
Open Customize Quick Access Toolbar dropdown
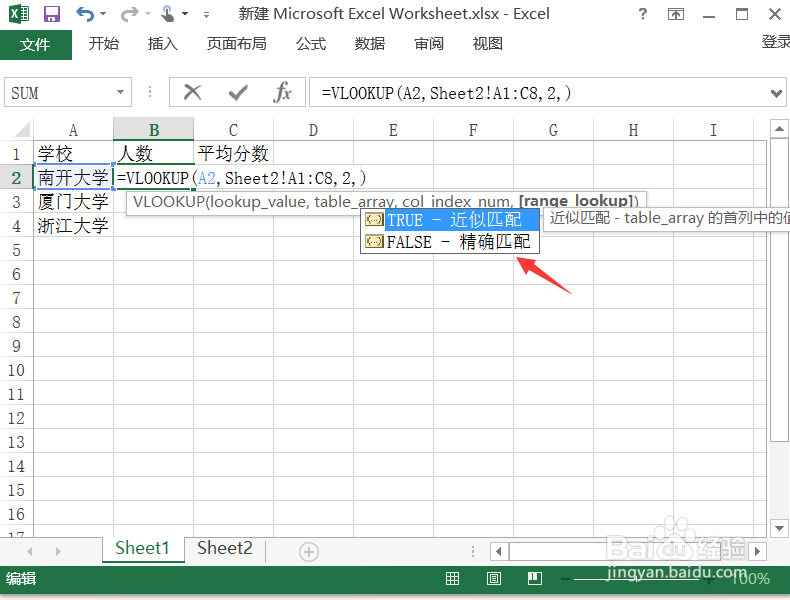coord(206,15)
